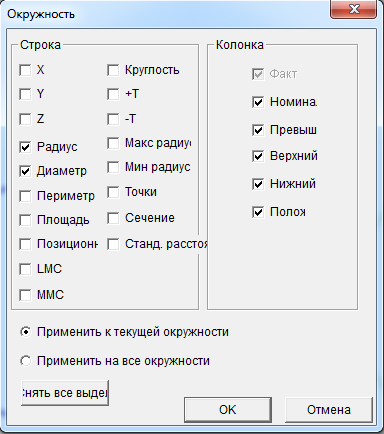The image size is (384, 434).
Task: Uncheck the Верхний column checkbox
Action: (x=258, y=156)
